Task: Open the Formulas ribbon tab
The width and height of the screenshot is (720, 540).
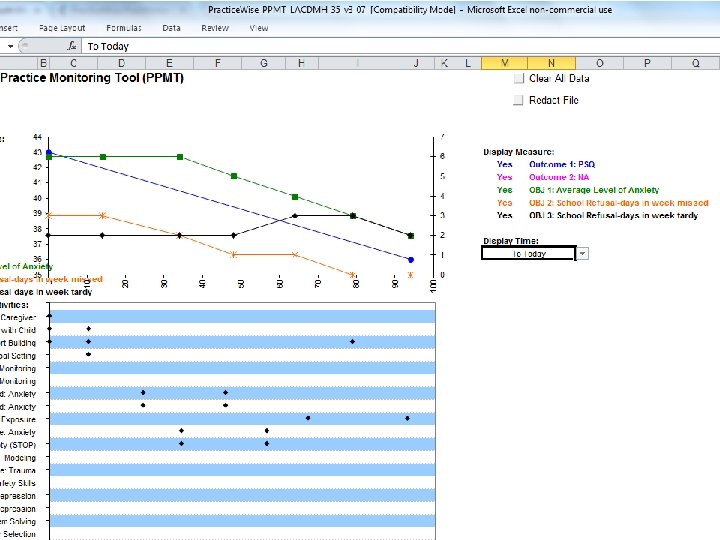Action: [x=124, y=28]
